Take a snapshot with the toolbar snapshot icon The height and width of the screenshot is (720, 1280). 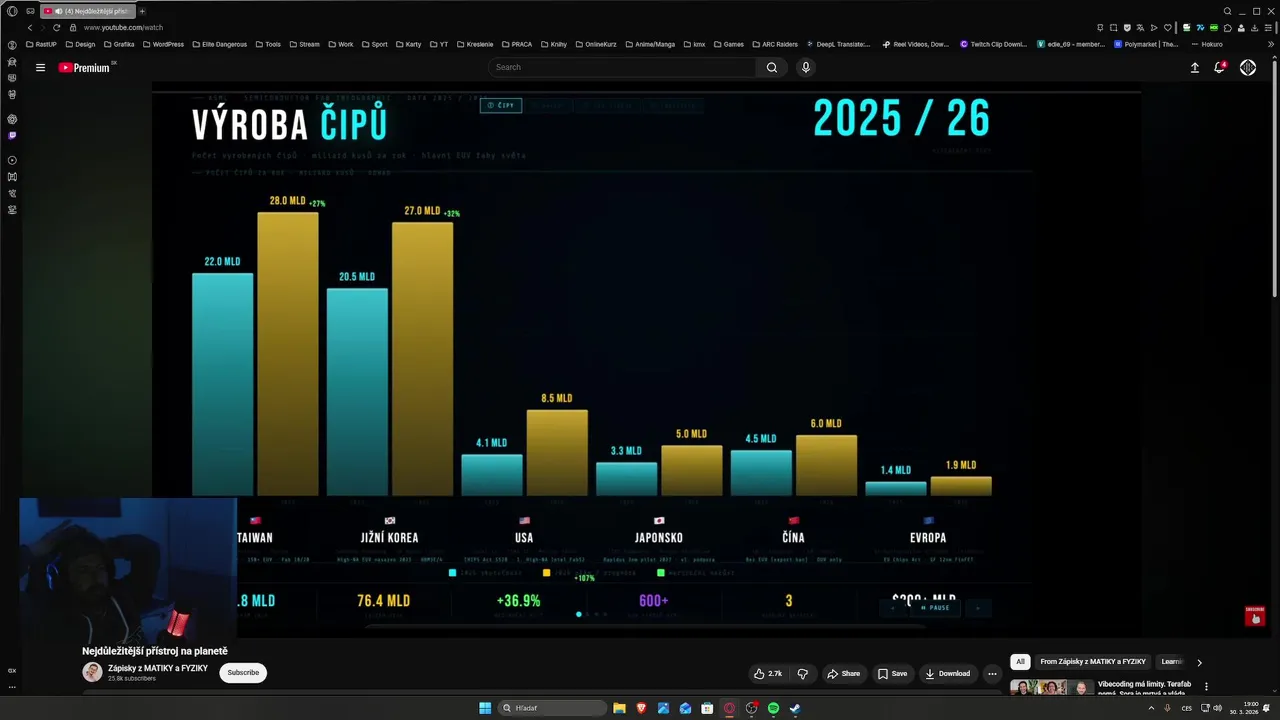(x=1114, y=27)
